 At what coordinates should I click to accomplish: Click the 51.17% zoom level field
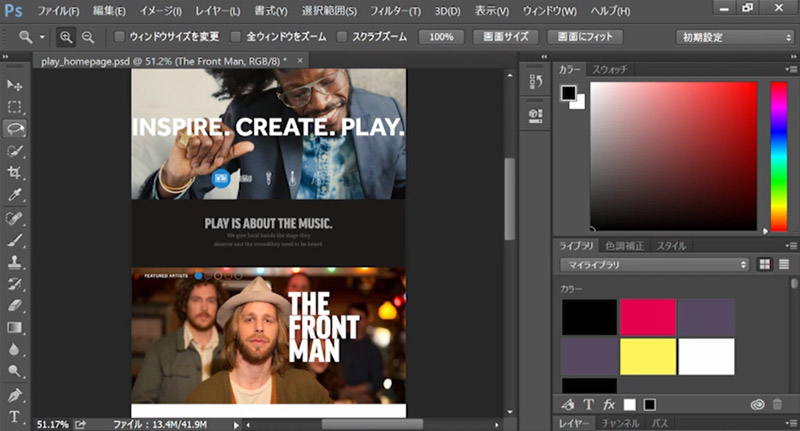[53, 424]
